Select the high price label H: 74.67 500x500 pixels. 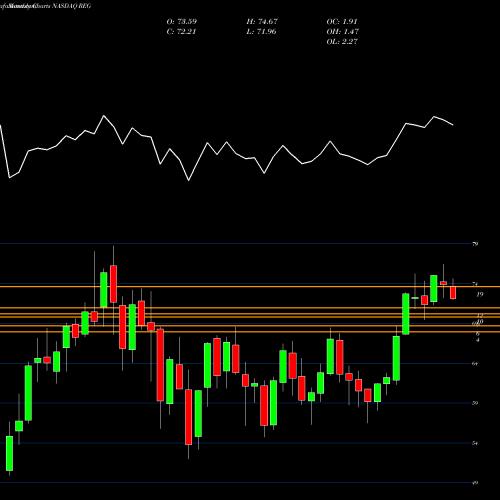[x=262, y=22]
